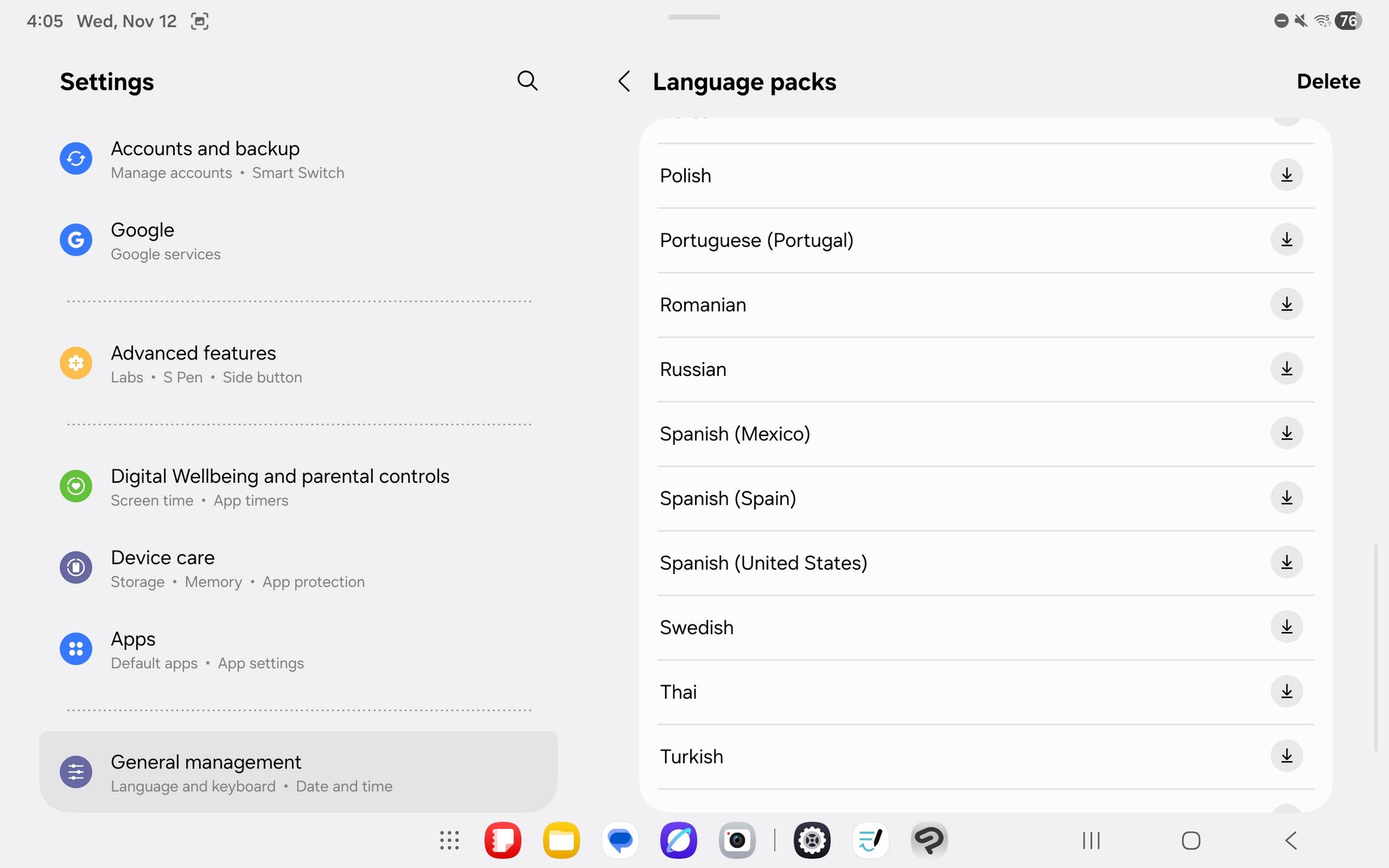Download the Russian language pack
Image resolution: width=1389 pixels, height=868 pixels.
[x=1286, y=369]
